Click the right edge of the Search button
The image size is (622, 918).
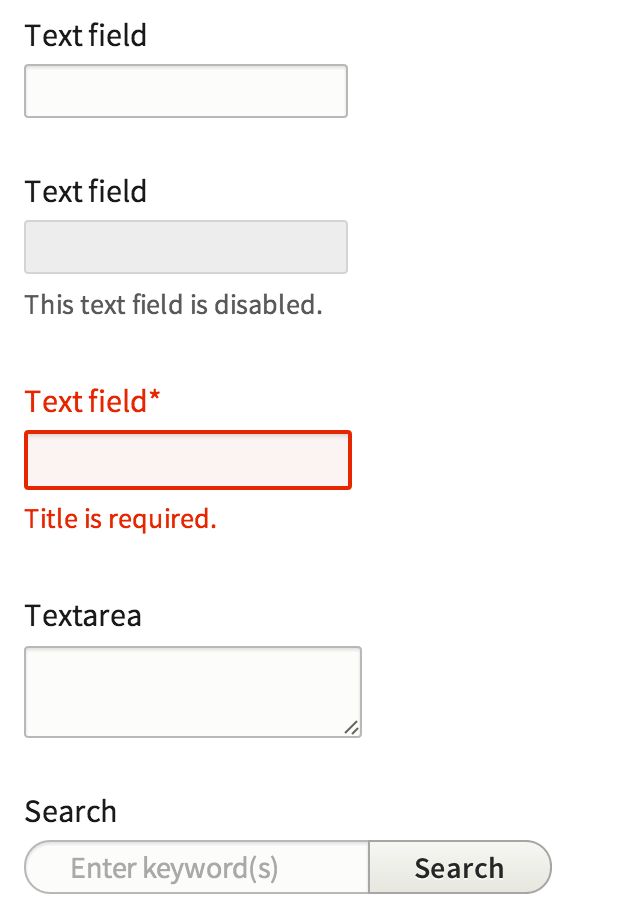[548, 867]
